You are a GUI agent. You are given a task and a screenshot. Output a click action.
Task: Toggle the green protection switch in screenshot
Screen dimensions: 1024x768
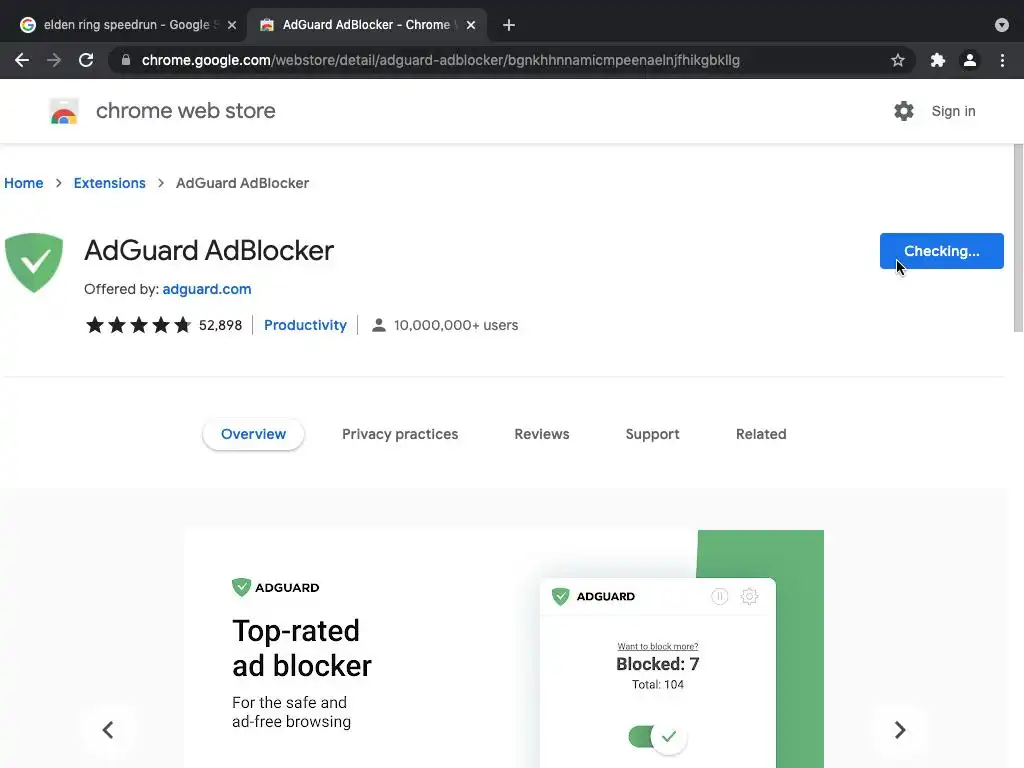657,737
